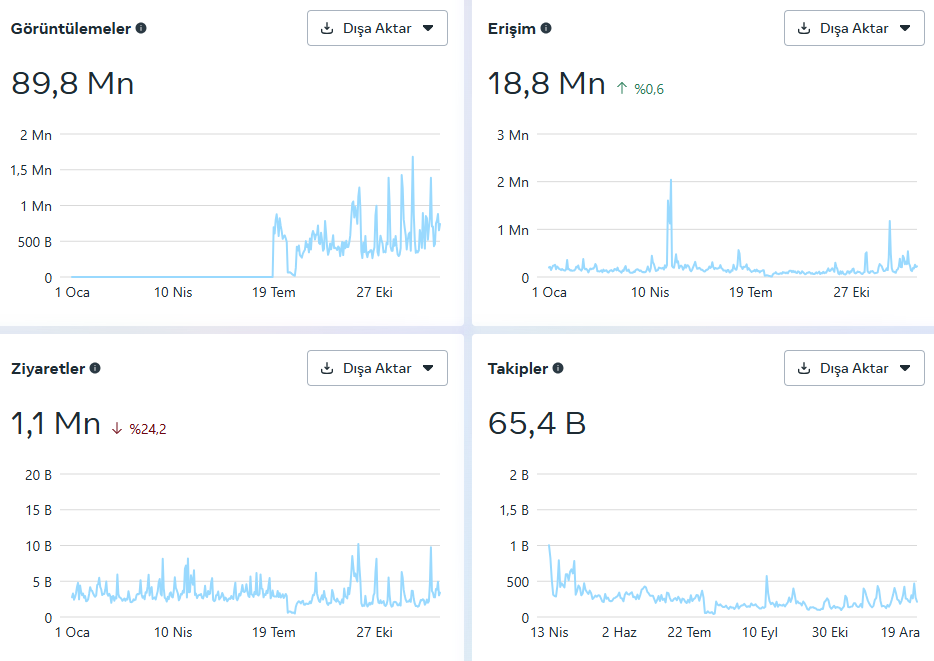Click the red %24,2 decrease indicator
Image resolution: width=934 pixels, height=661 pixels.
[148, 429]
